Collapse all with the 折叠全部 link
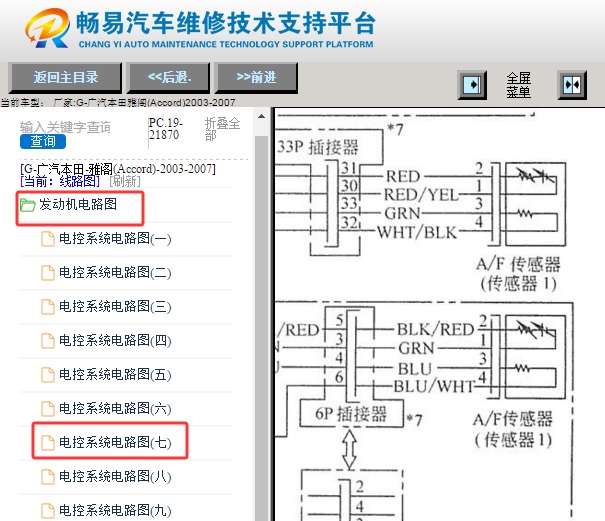605x521 pixels. [222, 129]
